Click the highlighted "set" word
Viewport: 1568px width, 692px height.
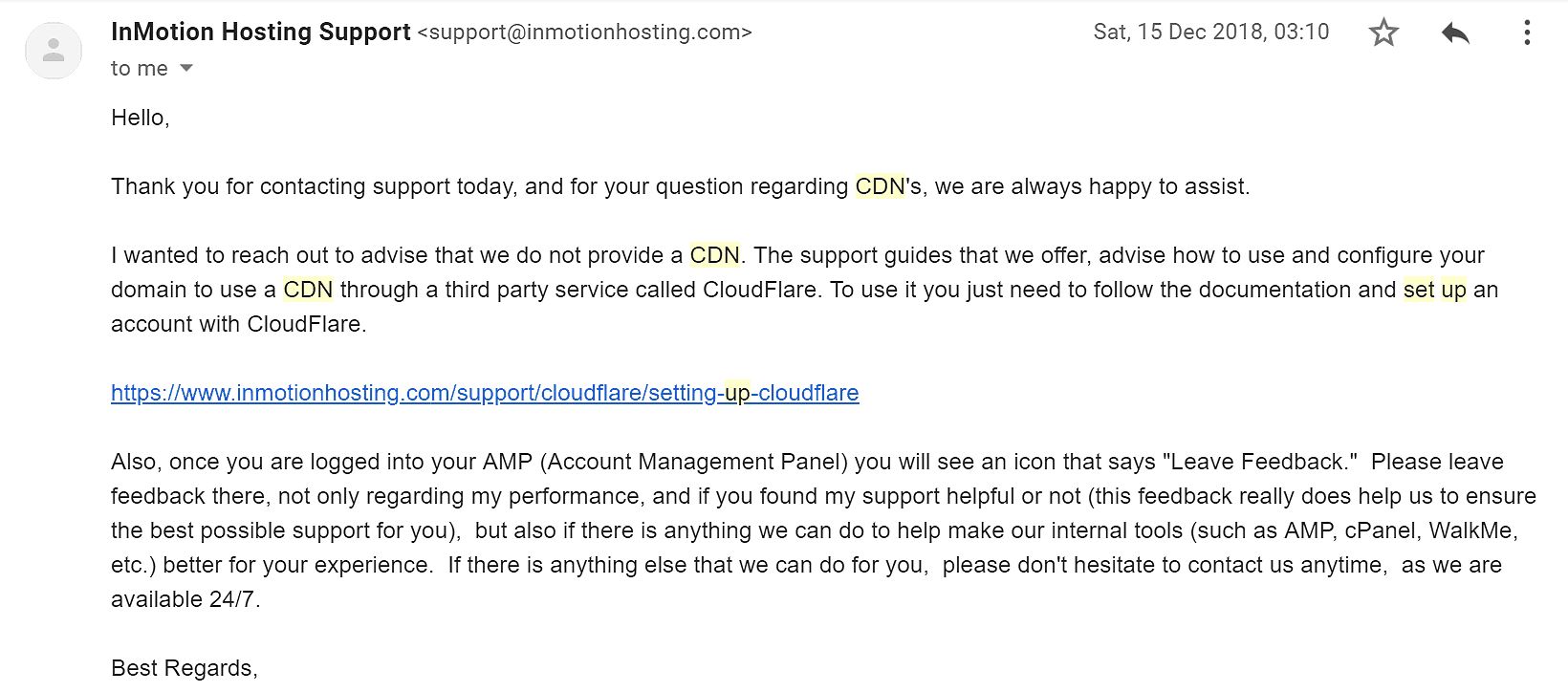click(1419, 290)
